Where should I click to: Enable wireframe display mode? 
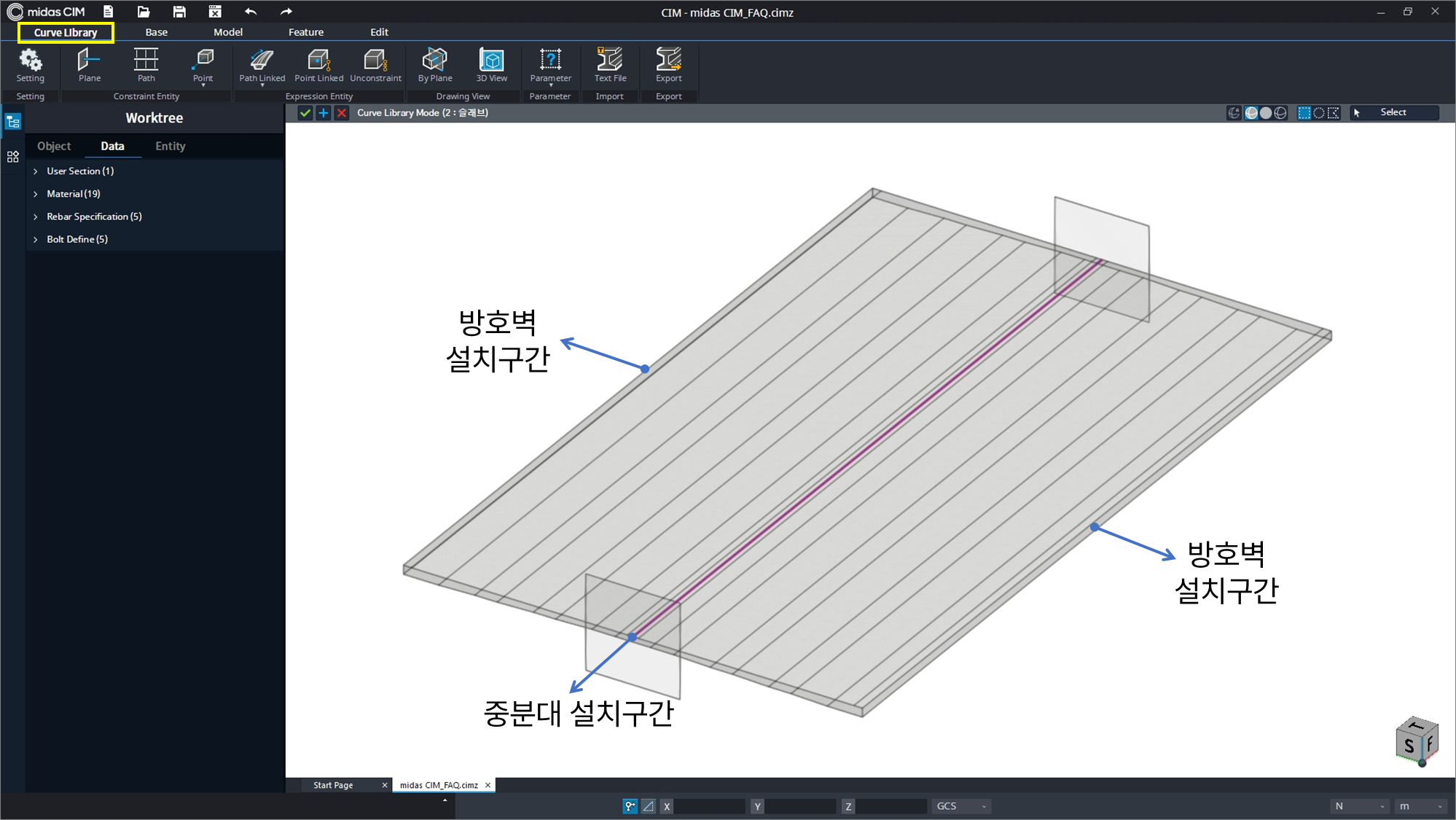(1280, 113)
